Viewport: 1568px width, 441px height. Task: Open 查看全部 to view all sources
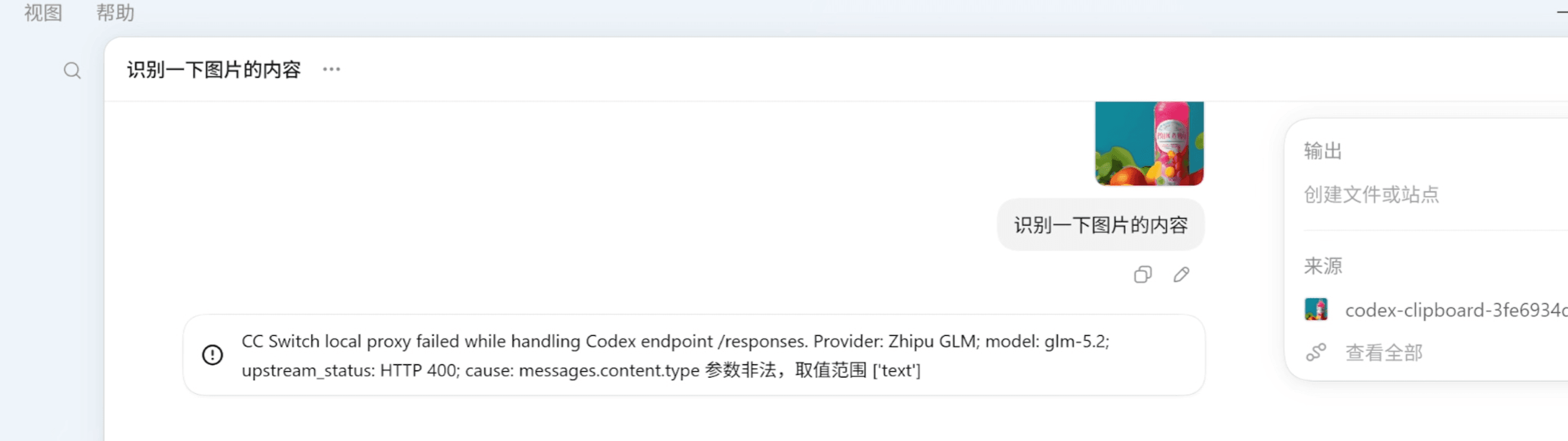1383,353
